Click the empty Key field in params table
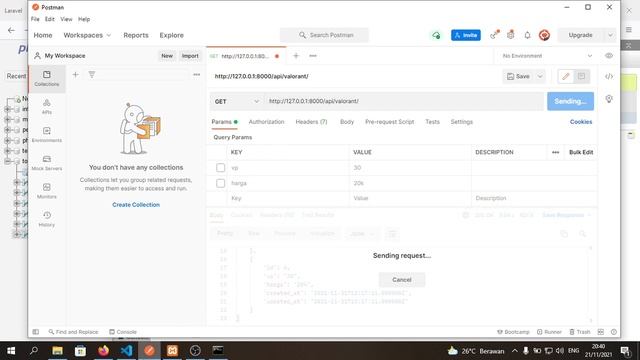The width and height of the screenshot is (640, 360). click(x=288, y=198)
